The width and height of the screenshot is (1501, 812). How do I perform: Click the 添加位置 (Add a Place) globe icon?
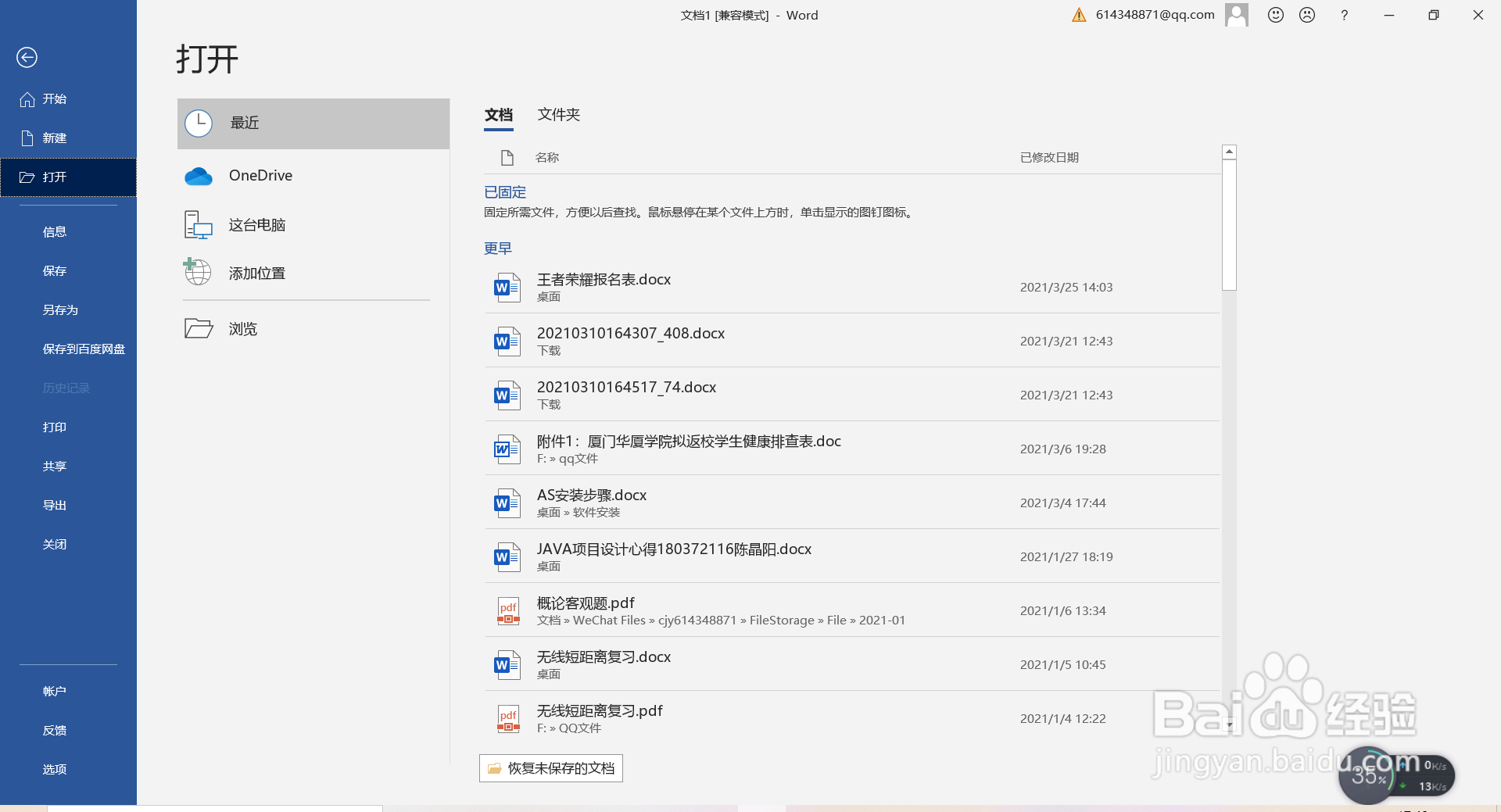click(198, 272)
